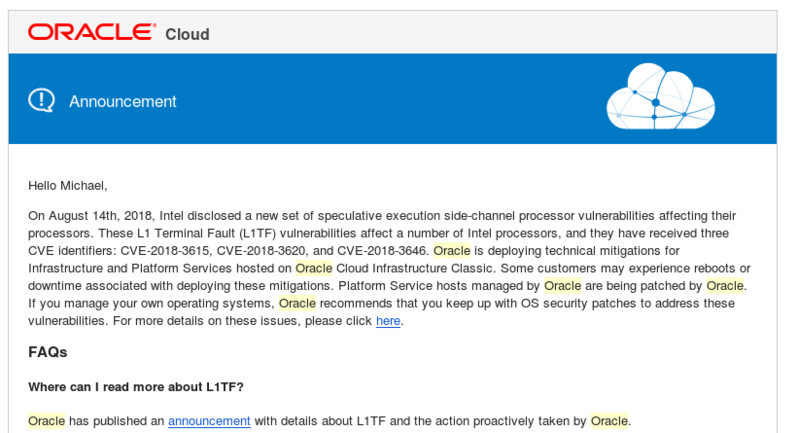
Task: Click highlighted 'Oracle' before 'Cloud Infrastructure Classic'
Action: (x=314, y=268)
